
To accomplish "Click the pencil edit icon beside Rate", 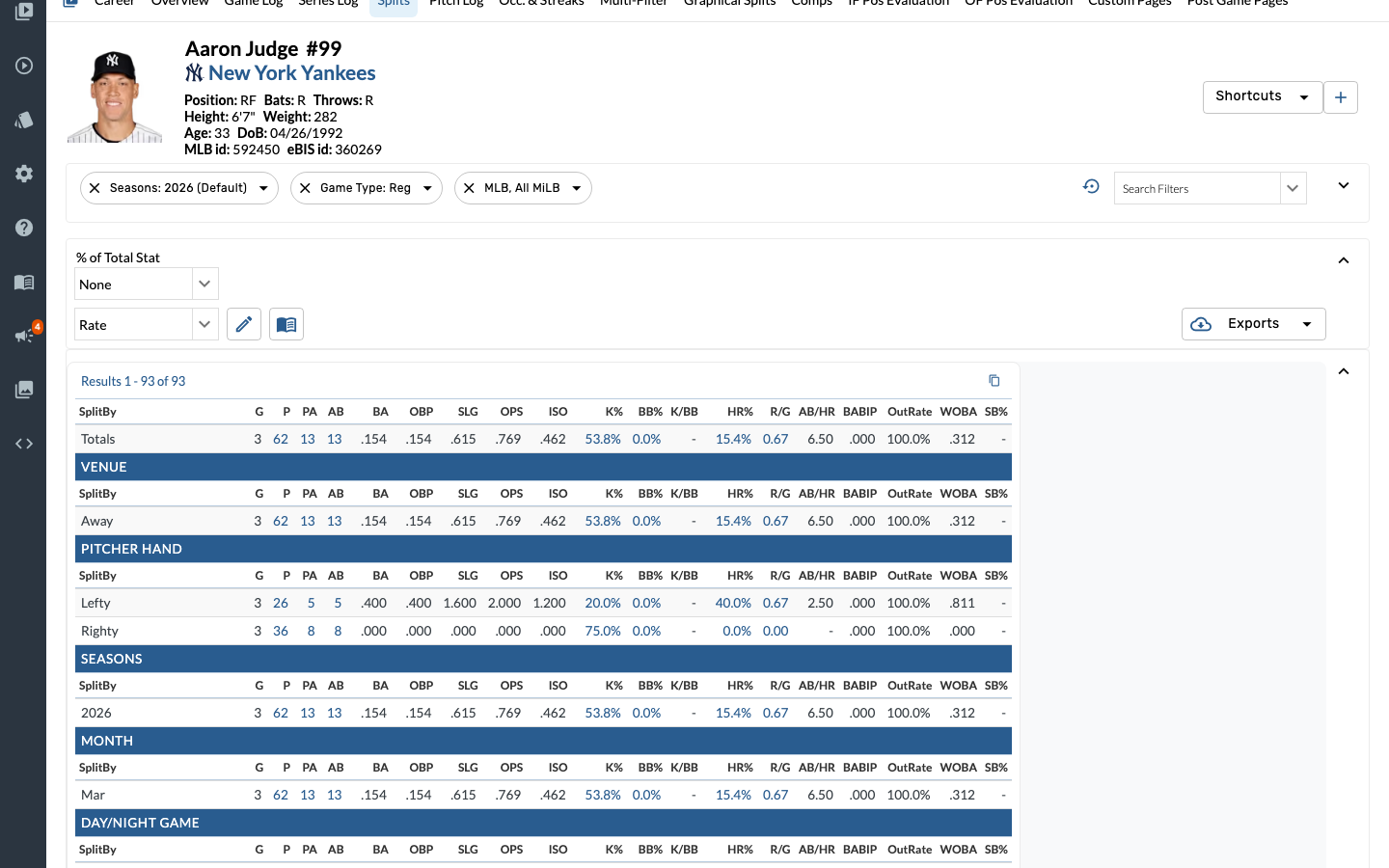I will click(244, 324).
